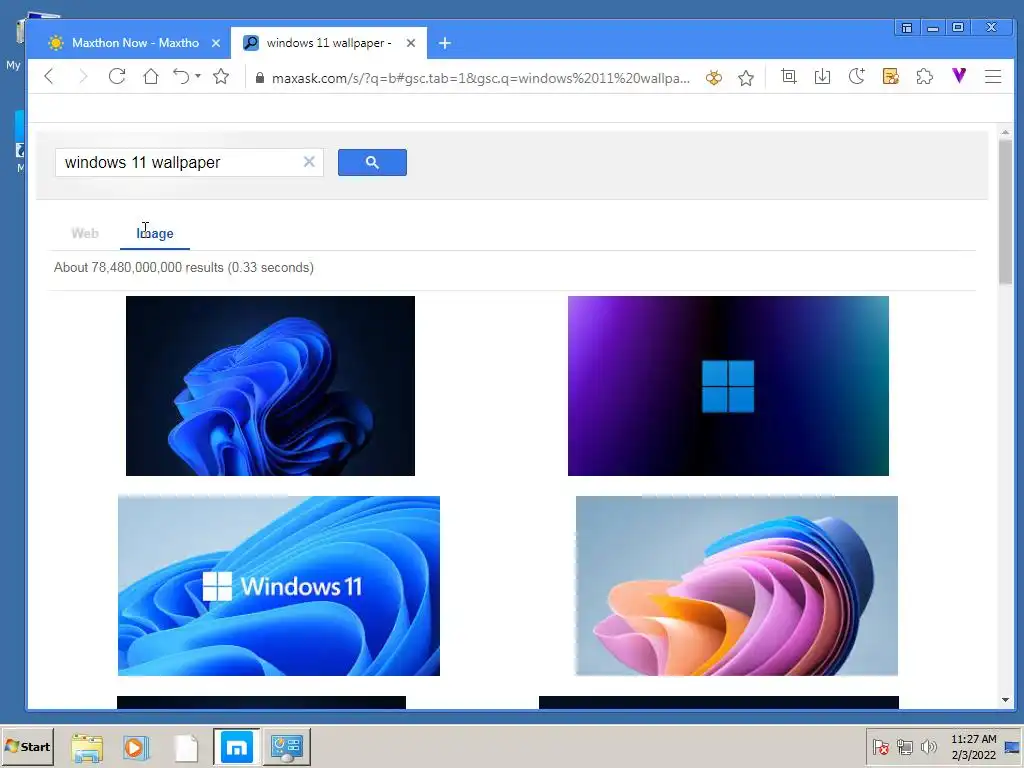Open the dark blue bloom wallpaper thumbnail
This screenshot has height=768, width=1024.
coord(270,386)
